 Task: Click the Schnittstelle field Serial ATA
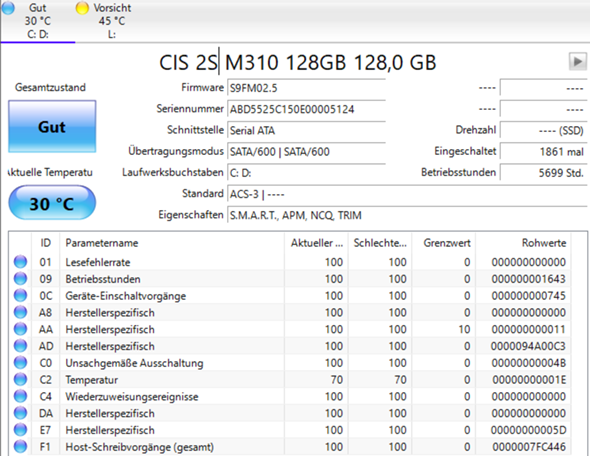click(x=306, y=130)
